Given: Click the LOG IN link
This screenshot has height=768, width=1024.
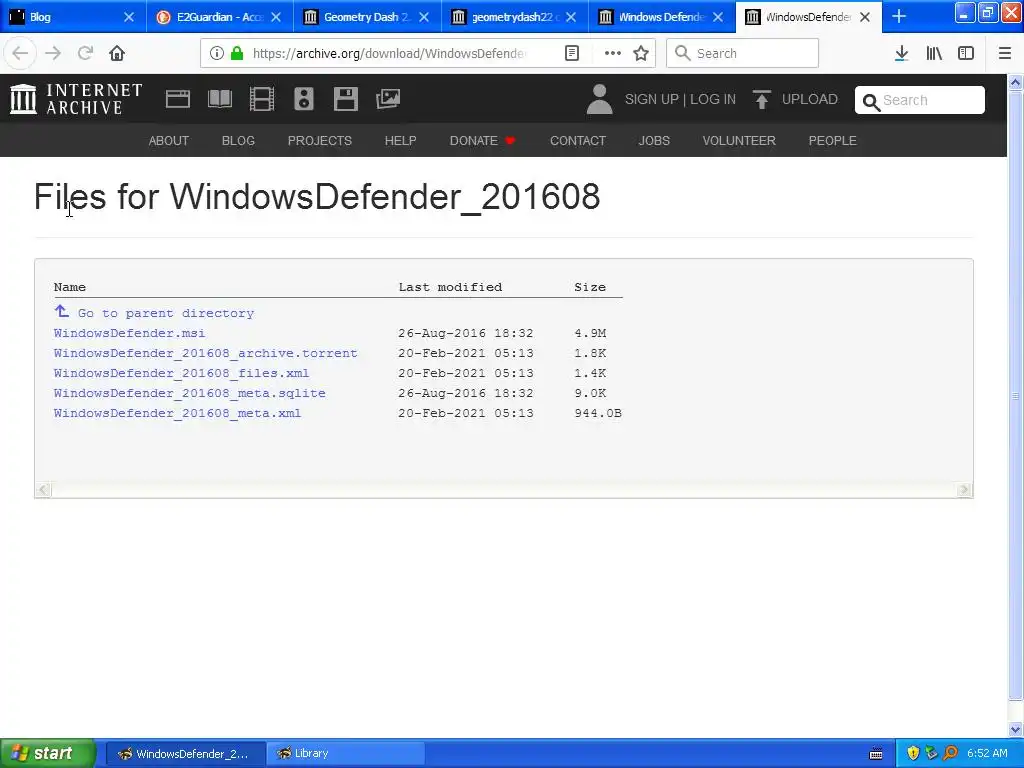Looking at the screenshot, I should coord(713,99).
